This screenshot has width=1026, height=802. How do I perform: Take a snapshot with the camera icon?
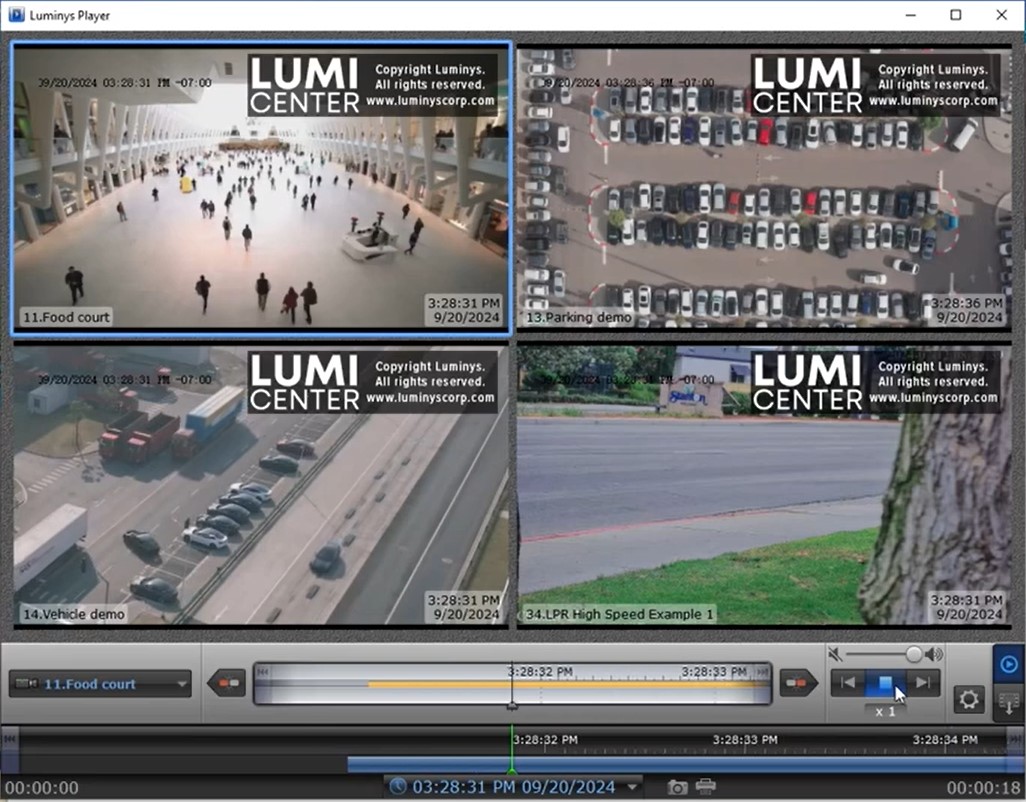coord(677,787)
